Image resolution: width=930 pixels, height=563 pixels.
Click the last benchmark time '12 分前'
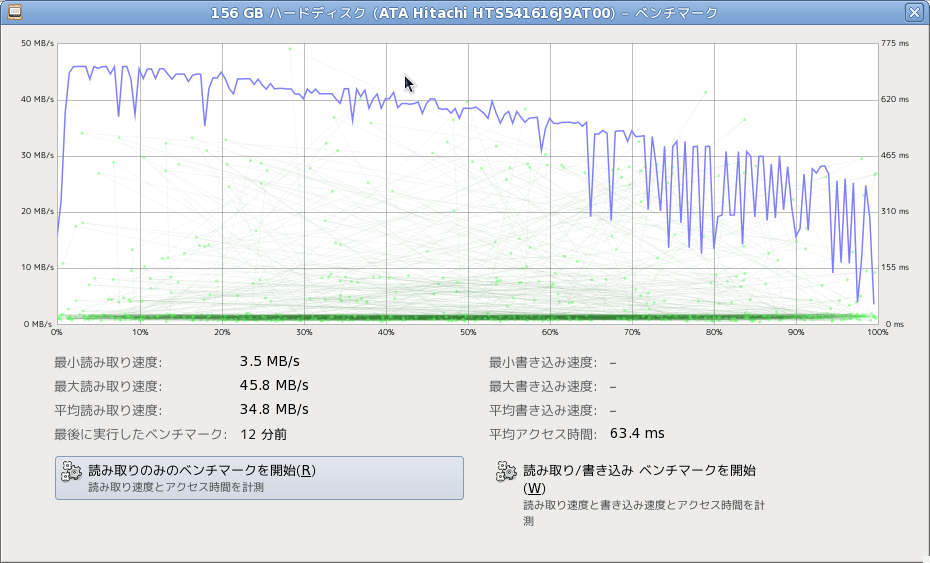point(263,434)
